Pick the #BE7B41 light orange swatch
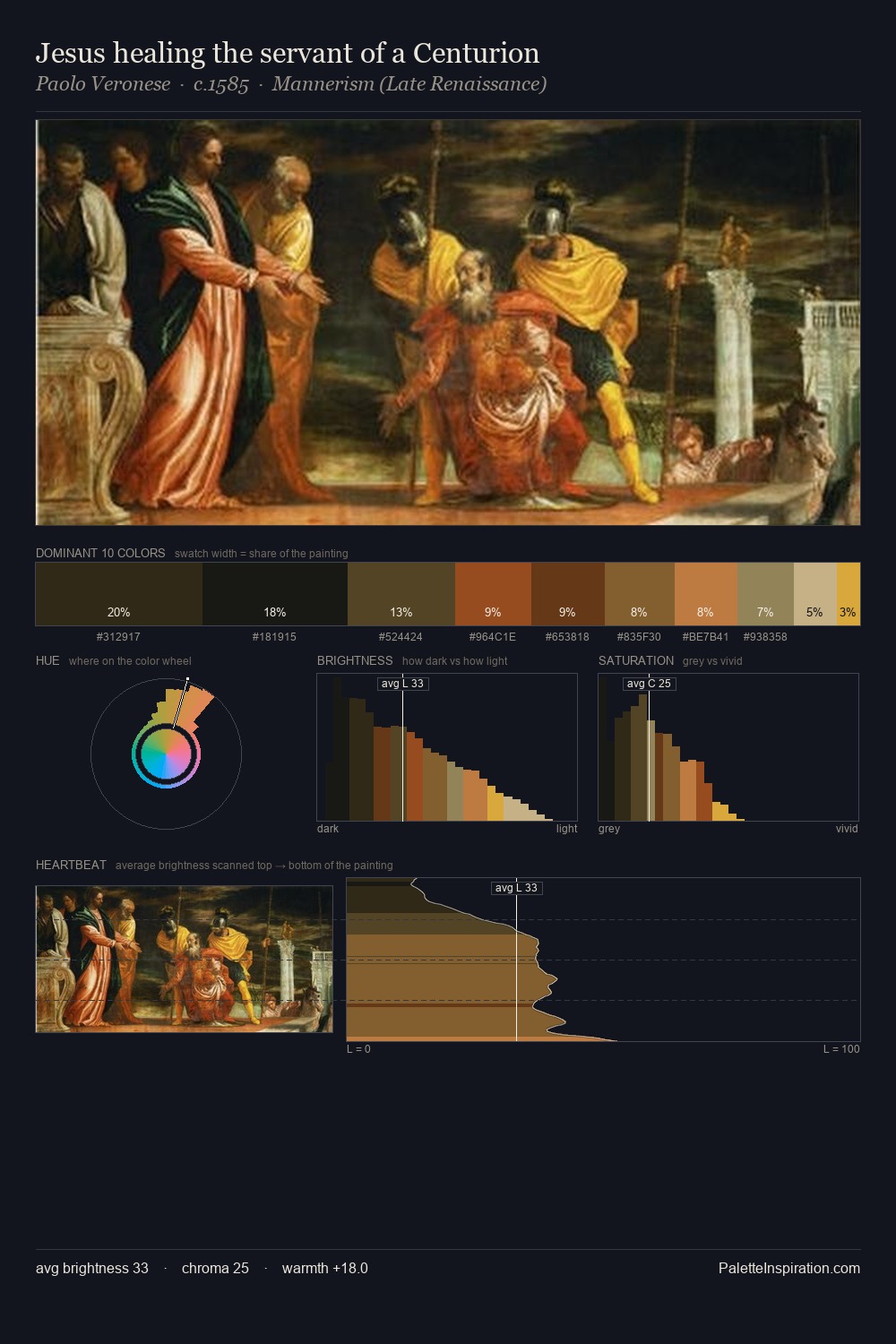 pos(706,594)
